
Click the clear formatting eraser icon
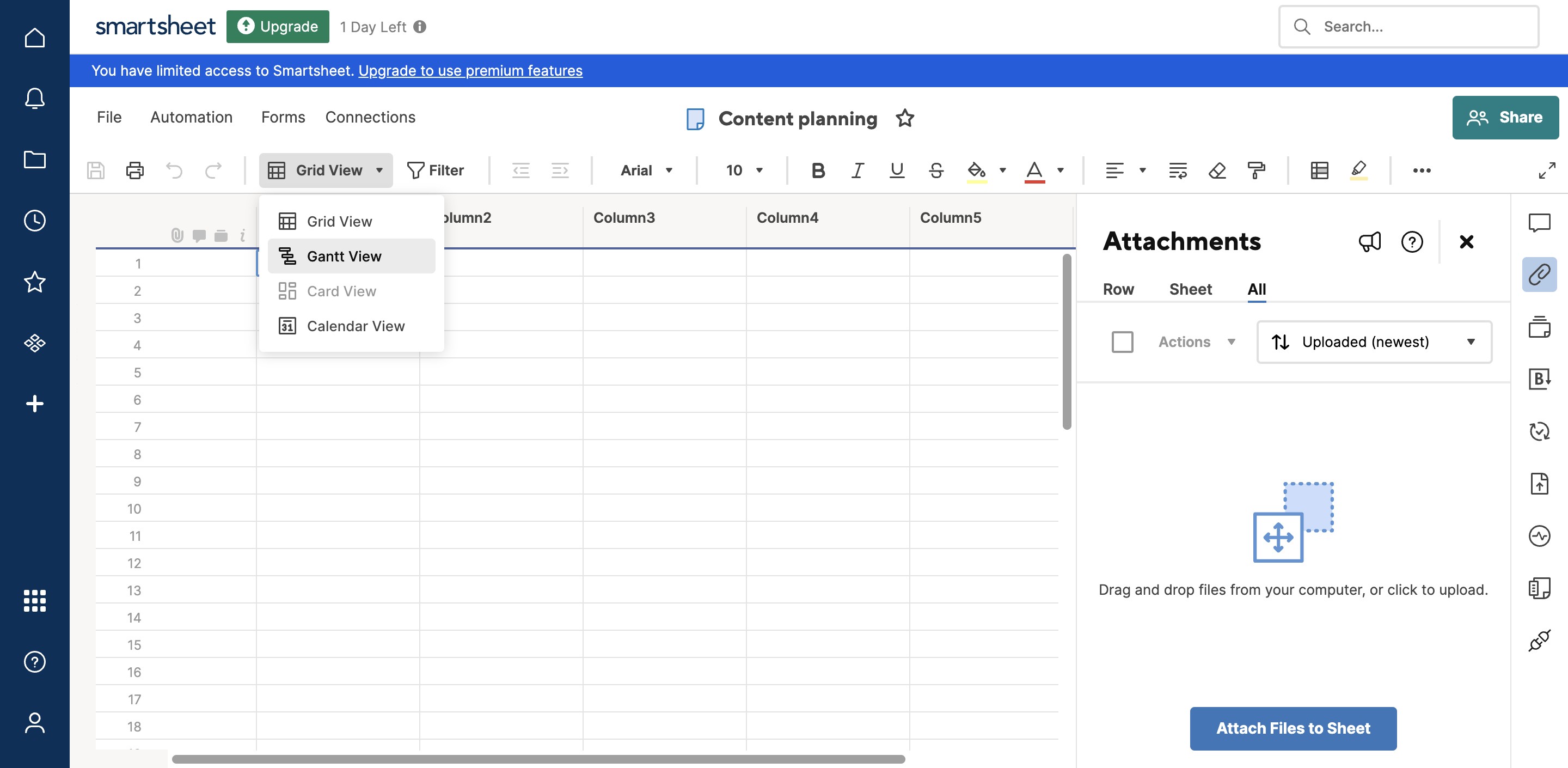tap(1217, 170)
